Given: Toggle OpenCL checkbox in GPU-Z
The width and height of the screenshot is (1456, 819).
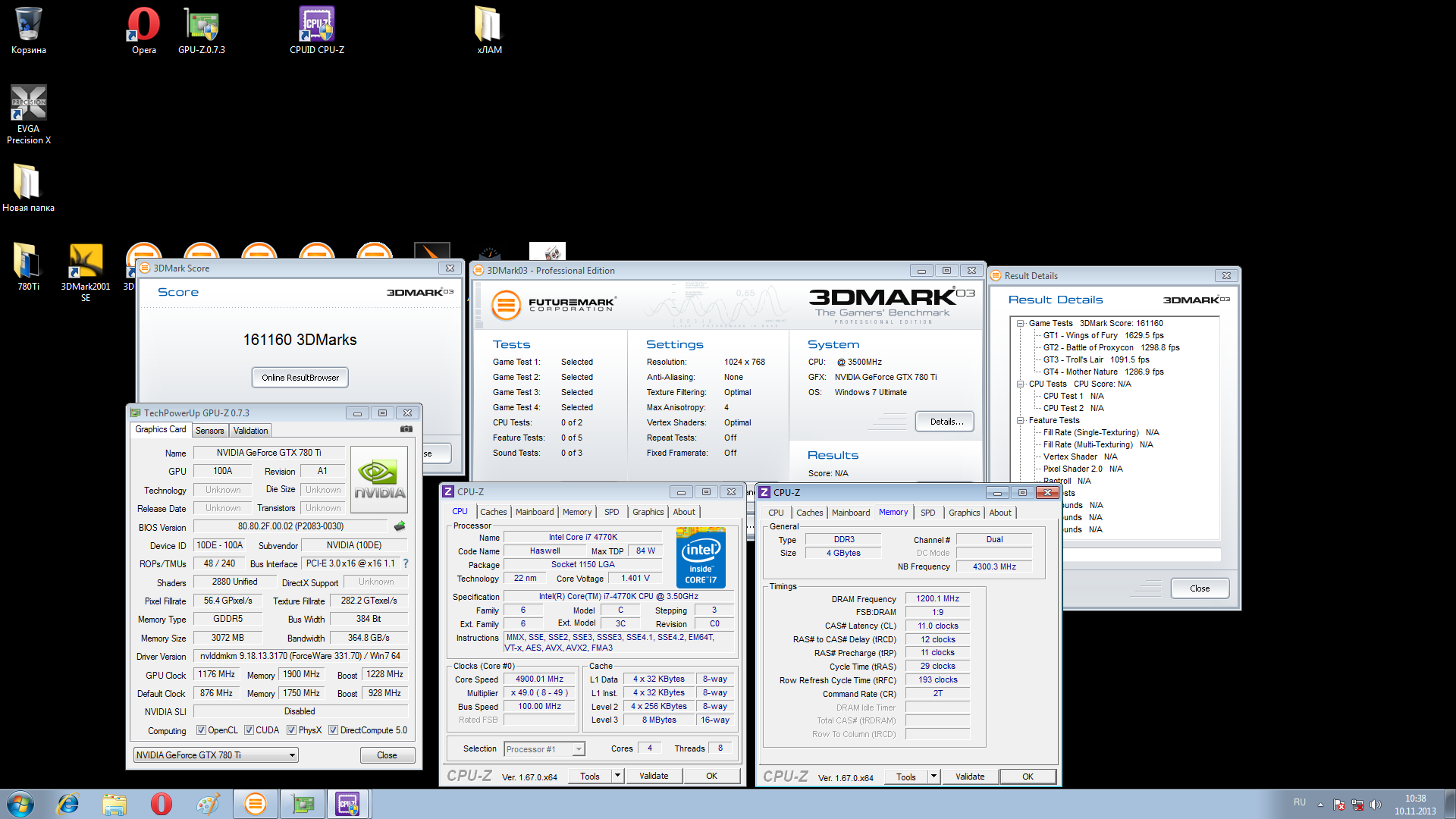Looking at the screenshot, I should (x=201, y=730).
